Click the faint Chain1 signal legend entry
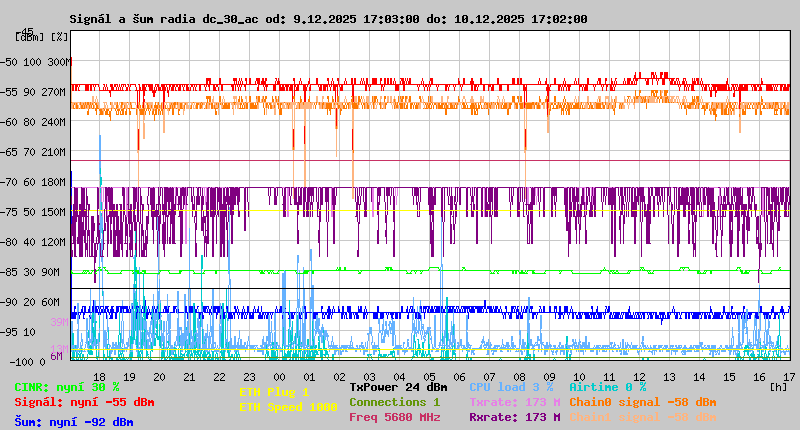The width and height of the screenshot is (800, 430). click(642, 417)
